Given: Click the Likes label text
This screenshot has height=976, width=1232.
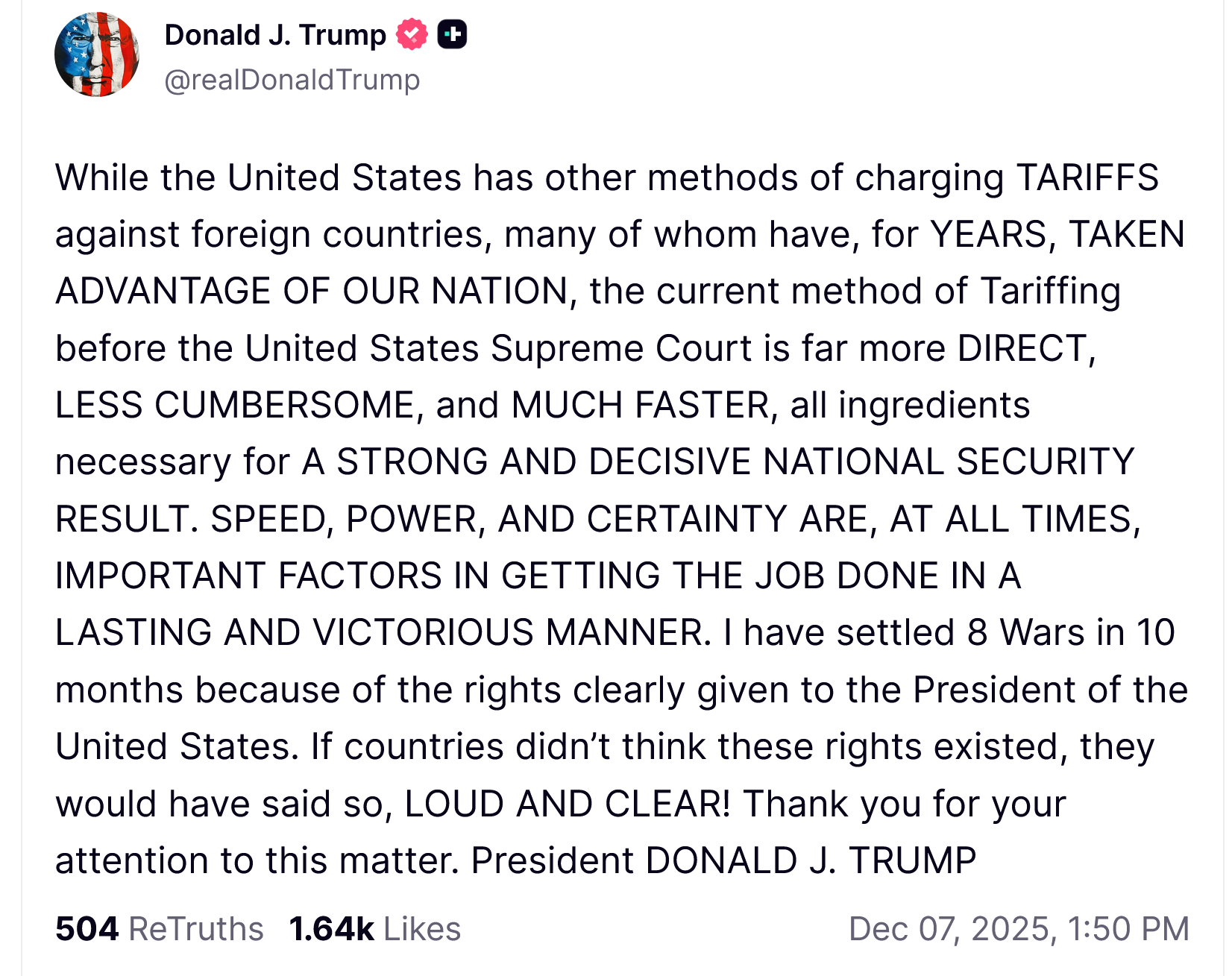Looking at the screenshot, I should coord(422,929).
